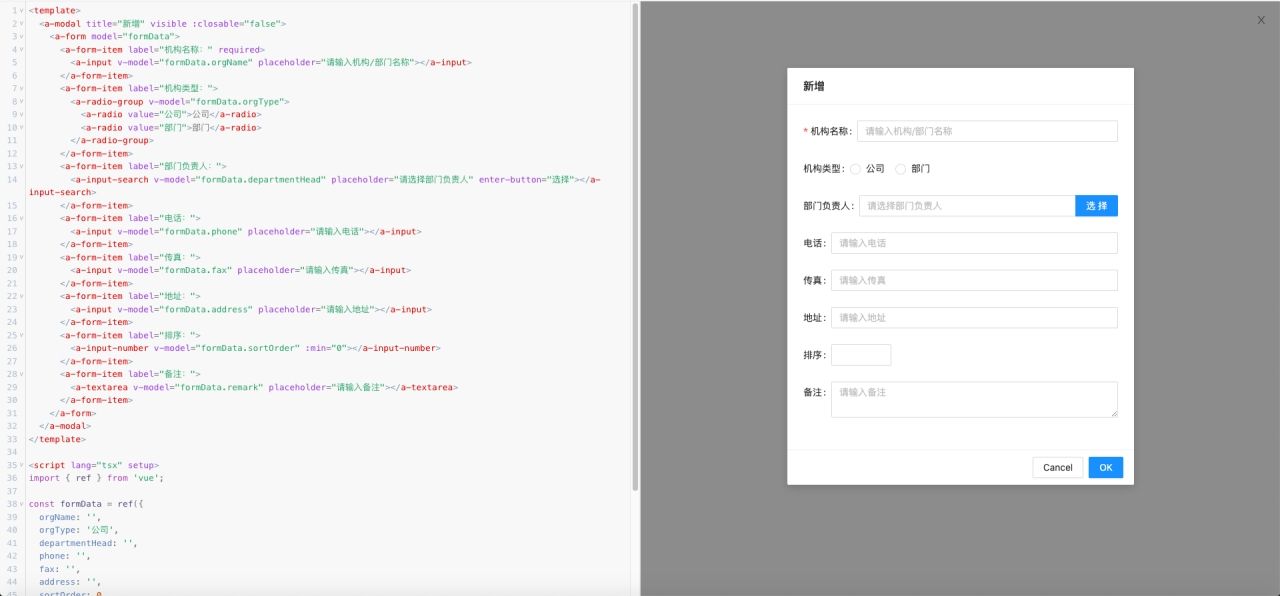Focus the 机构名称 input field

pyautogui.click(x=986, y=131)
